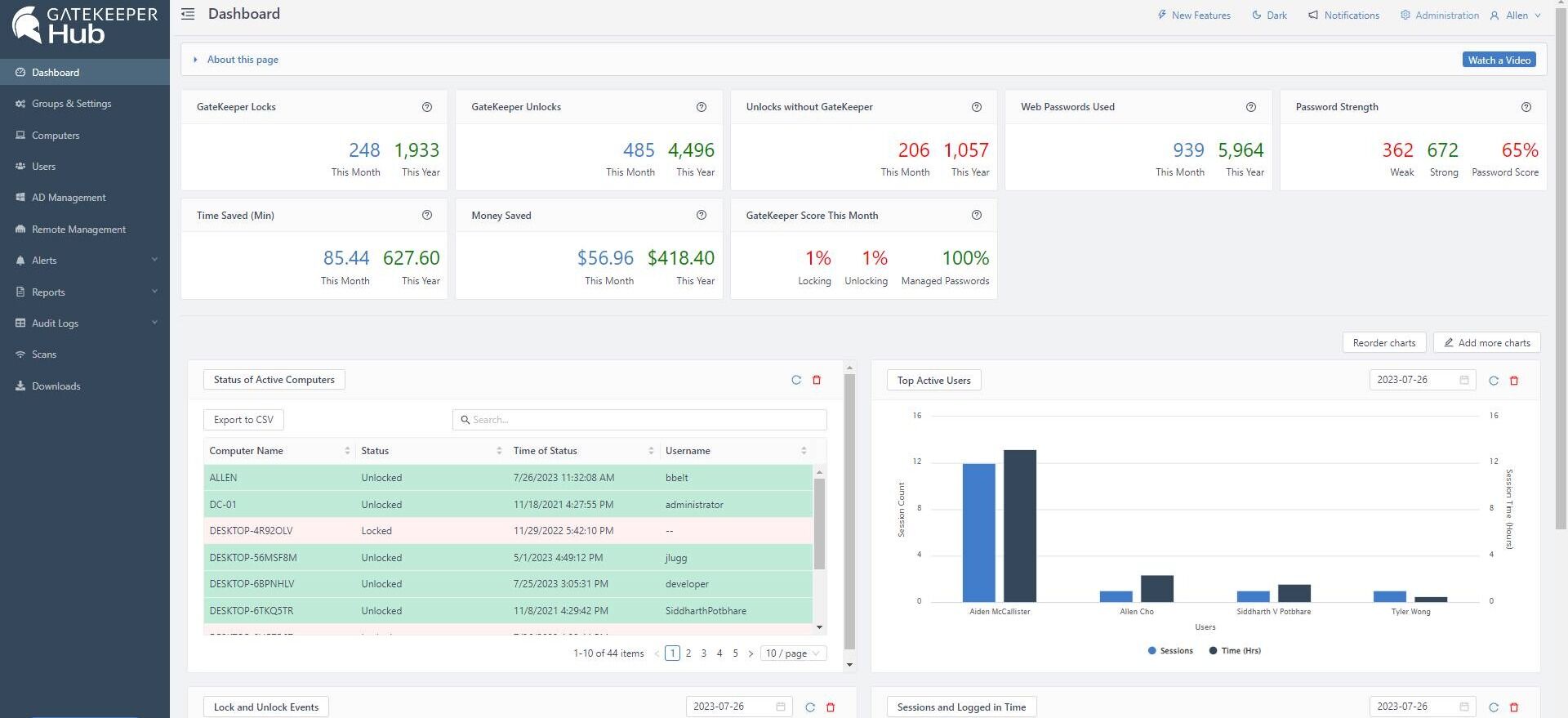1568x718 pixels.
Task: Refresh the Top Active Users chart
Action: (x=1494, y=381)
